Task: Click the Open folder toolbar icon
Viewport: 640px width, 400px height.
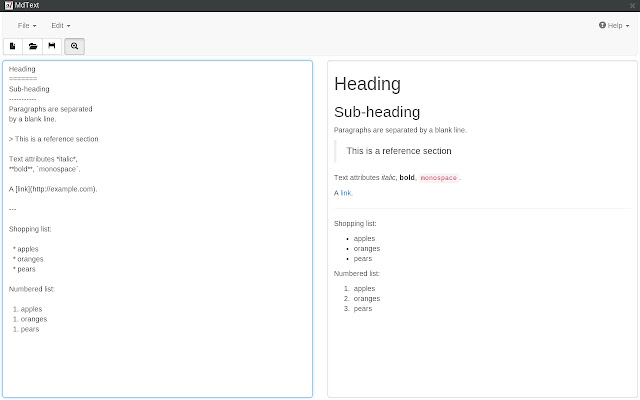Action: click(x=33, y=46)
